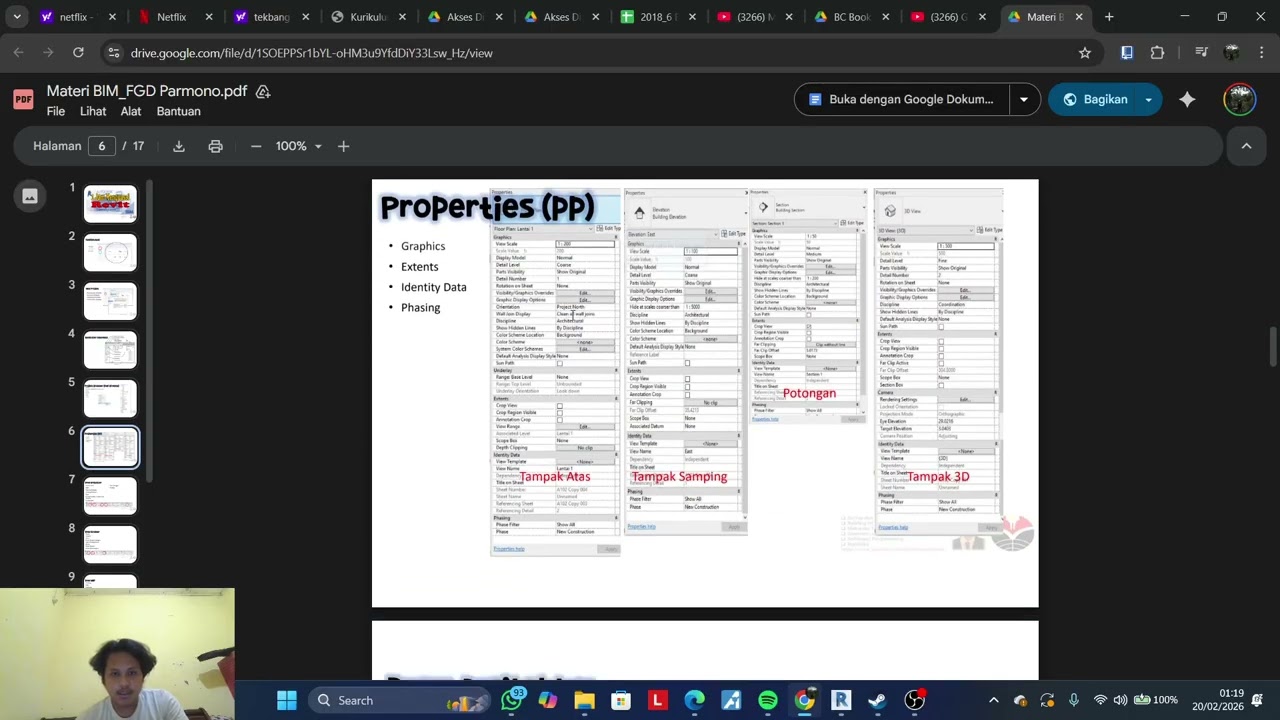Open Revit from the taskbar

pyautogui.click(x=841, y=700)
